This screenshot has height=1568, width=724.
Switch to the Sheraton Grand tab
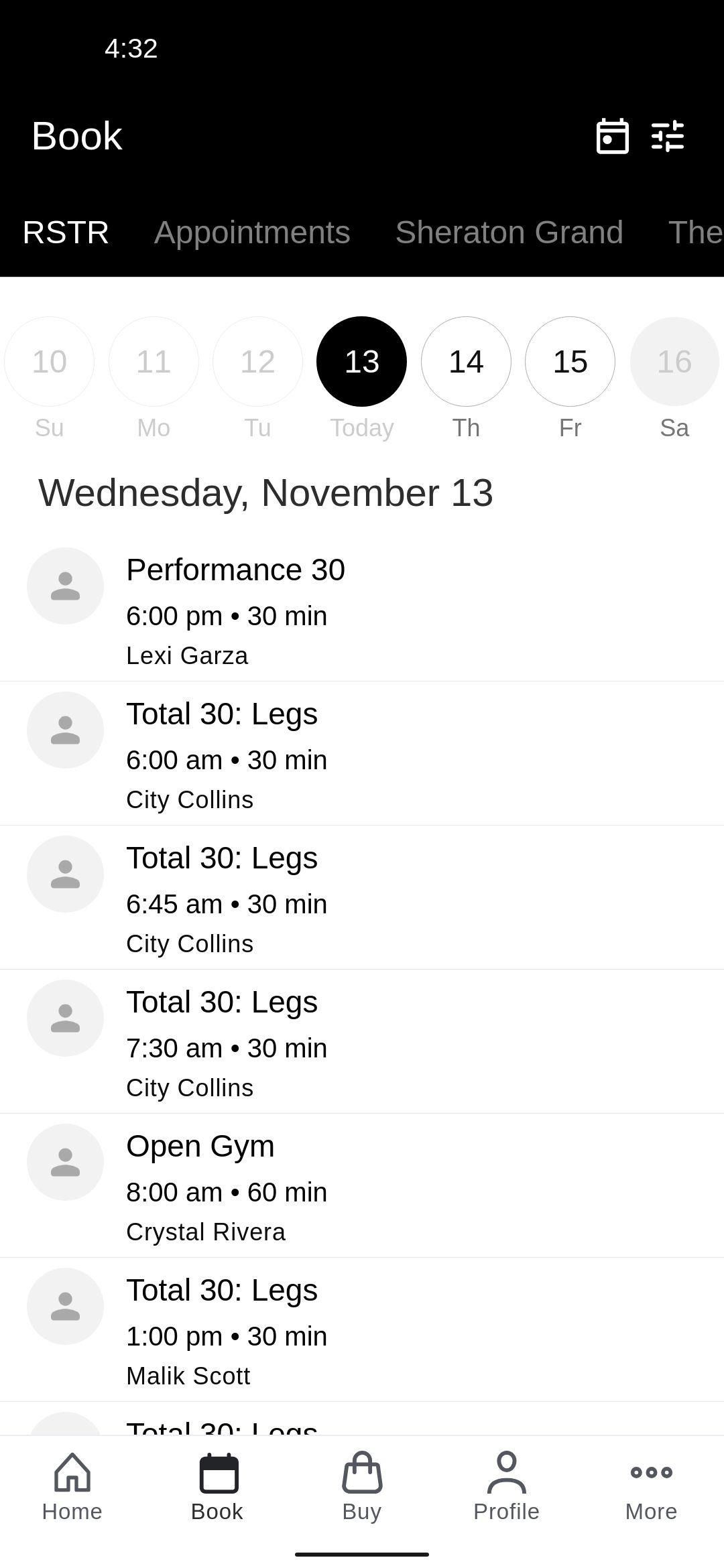(509, 233)
